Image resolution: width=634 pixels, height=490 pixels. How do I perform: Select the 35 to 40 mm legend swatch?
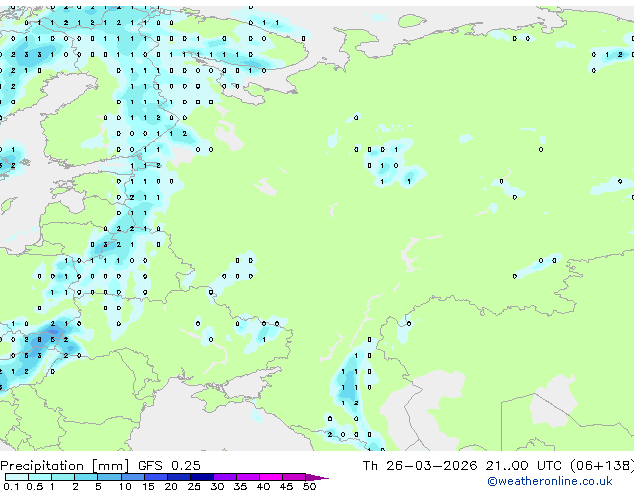click(248, 477)
